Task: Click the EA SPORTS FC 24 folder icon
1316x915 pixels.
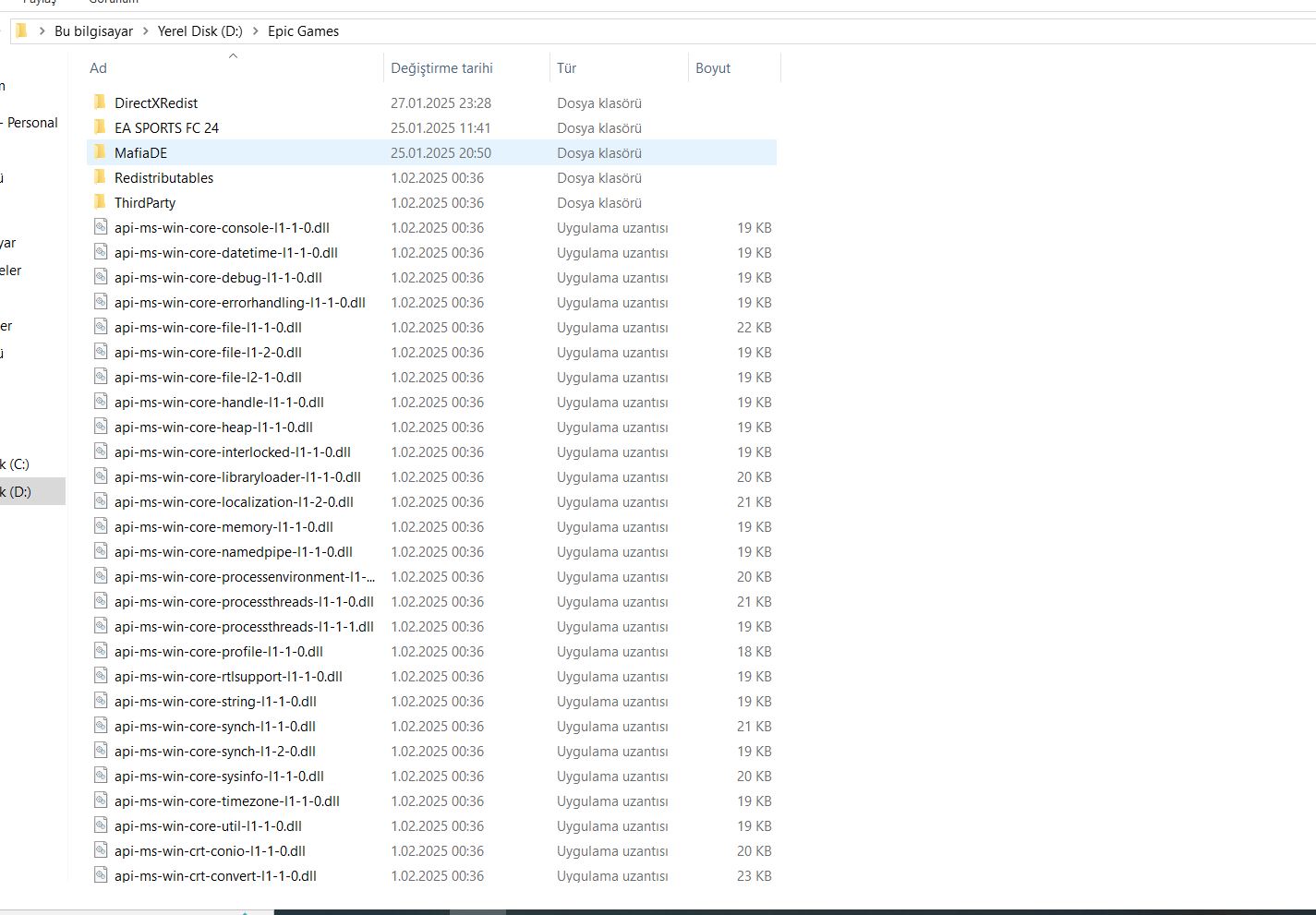Action: [100, 127]
